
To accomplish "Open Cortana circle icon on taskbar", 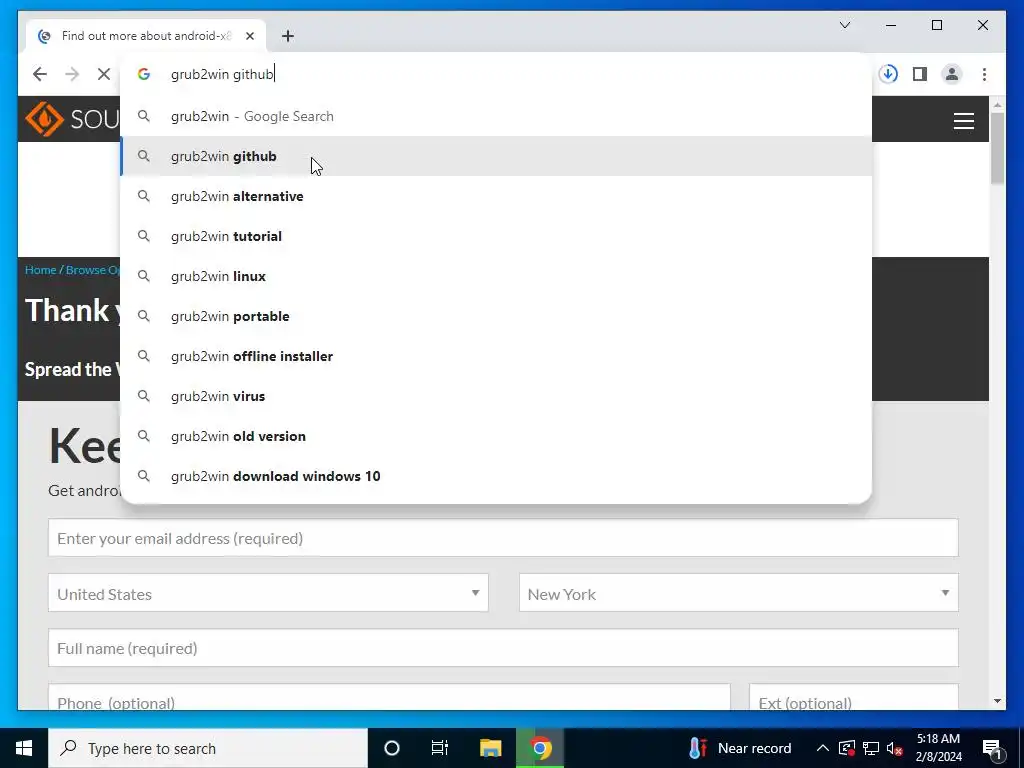I will pyautogui.click(x=391, y=748).
